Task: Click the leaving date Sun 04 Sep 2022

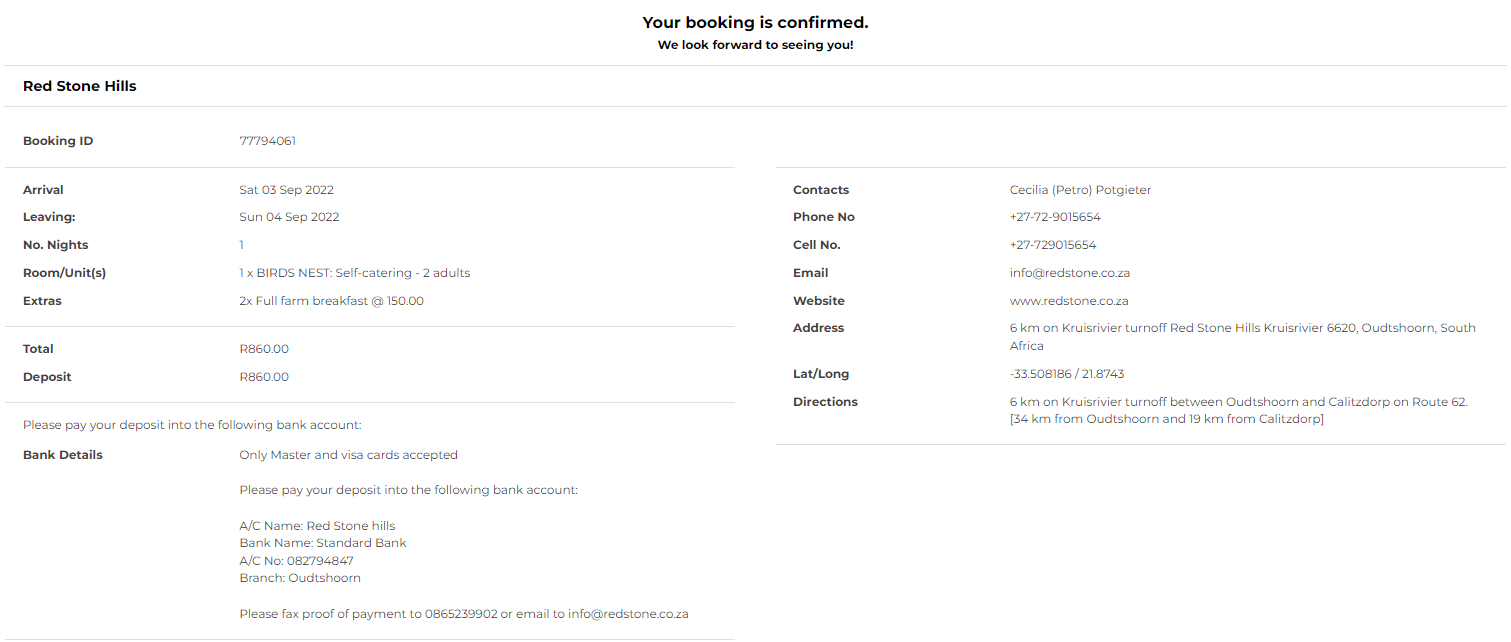Action: click(x=289, y=217)
